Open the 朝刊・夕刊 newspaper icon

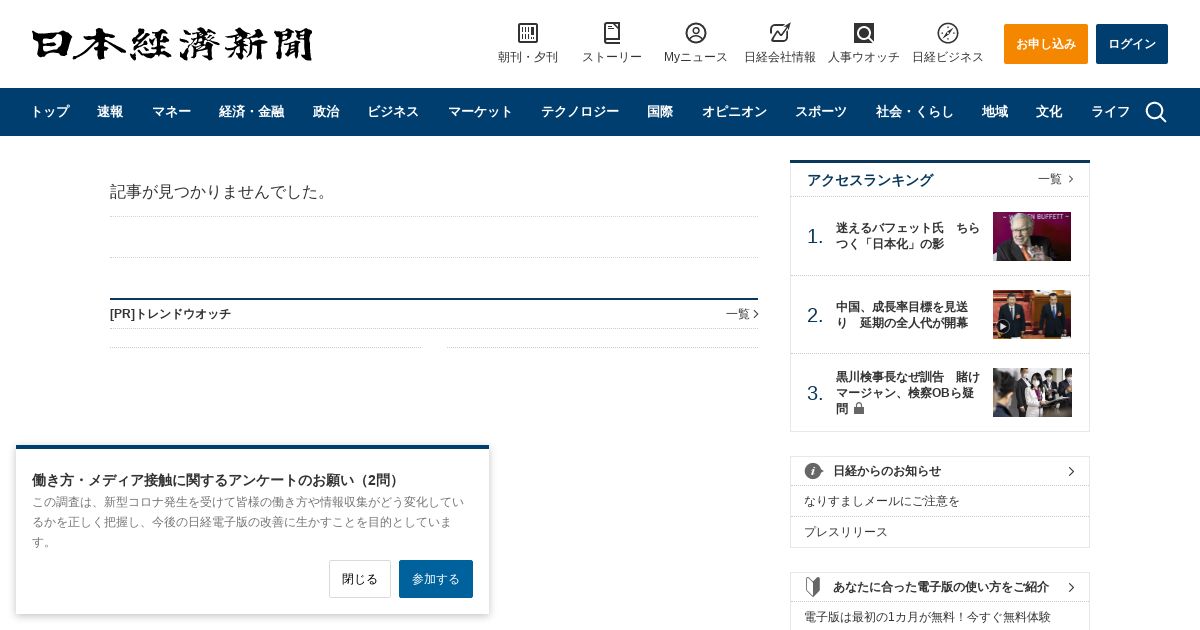click(528, 33)
